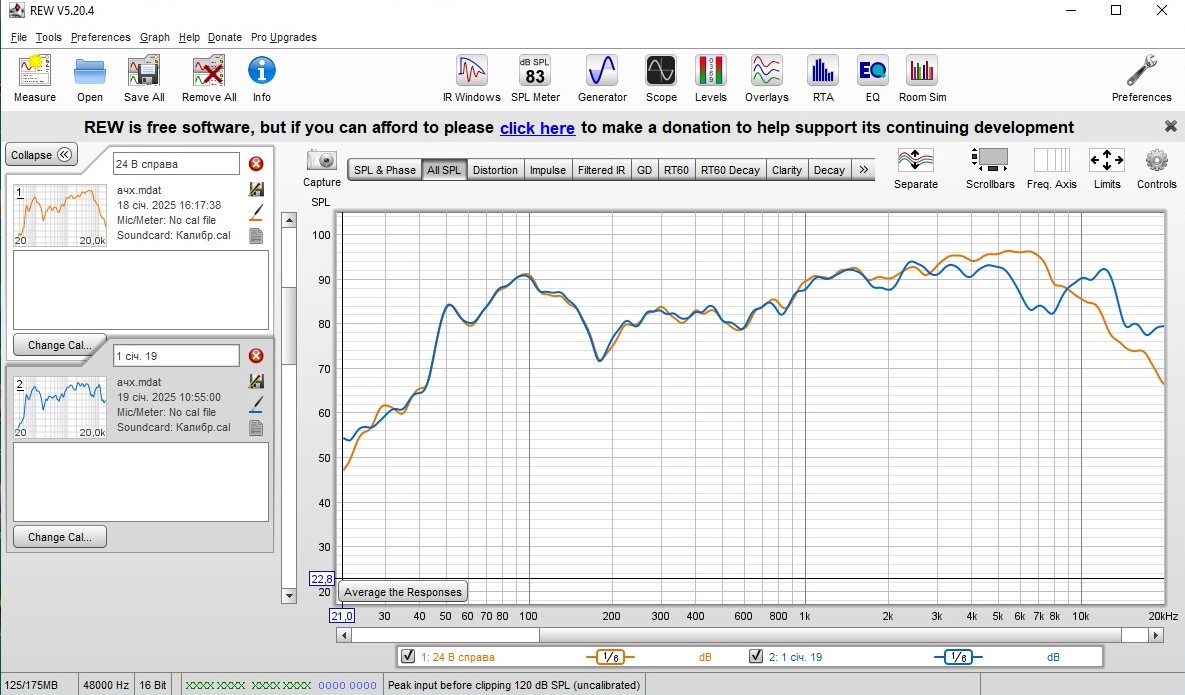Click the measurement list scroll-down arrow
1185x695 pixels.
point(289,596)
